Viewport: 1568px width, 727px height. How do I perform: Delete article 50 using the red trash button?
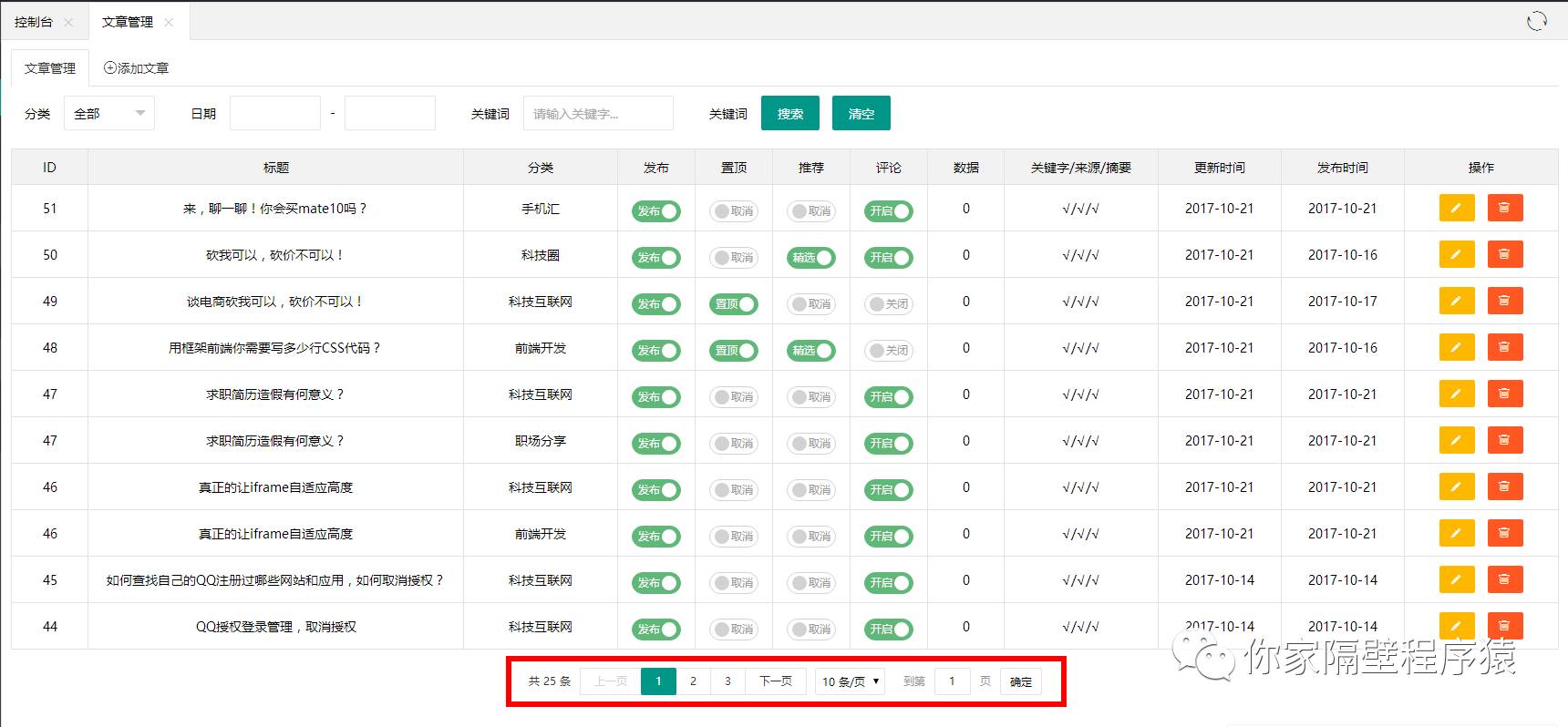point(1505,254)
